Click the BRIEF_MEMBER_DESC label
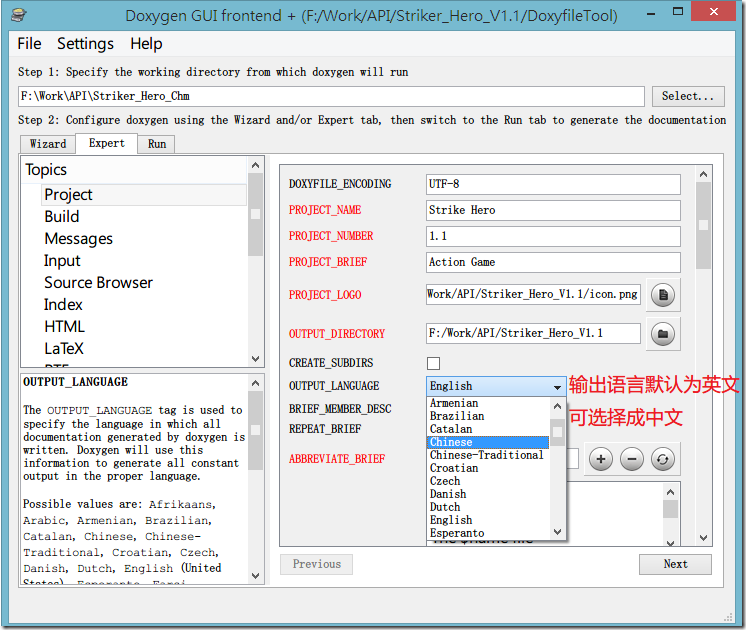 (x=340, y=409)
